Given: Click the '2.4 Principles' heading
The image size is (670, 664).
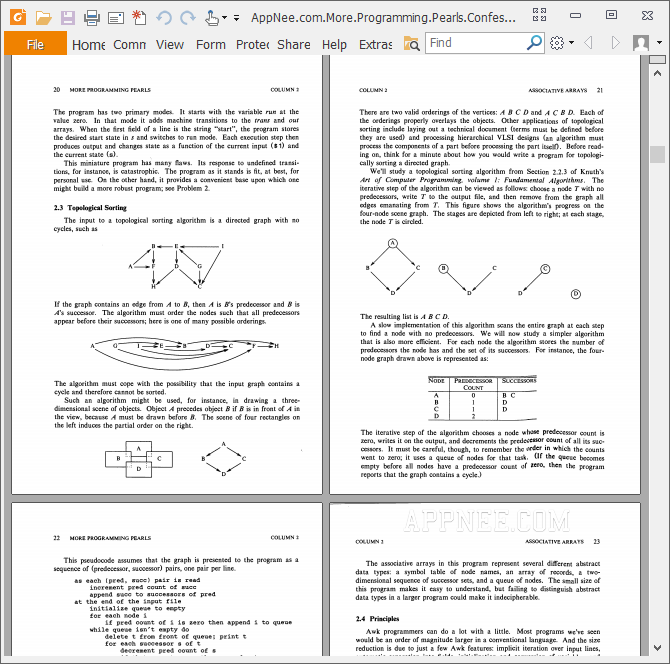Looking at the screenshot, I should click(x=377, y=619).
